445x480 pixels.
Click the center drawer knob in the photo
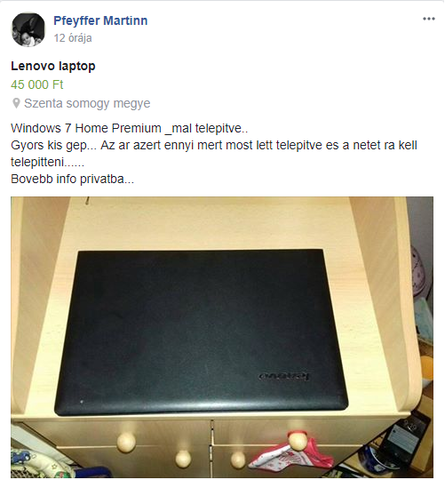pos(183,459)
